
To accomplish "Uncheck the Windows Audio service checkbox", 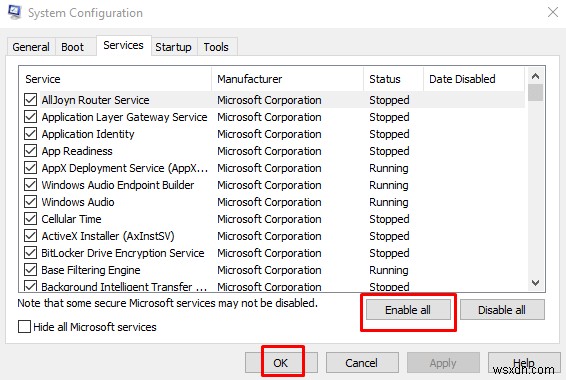I will pos(31,201).
